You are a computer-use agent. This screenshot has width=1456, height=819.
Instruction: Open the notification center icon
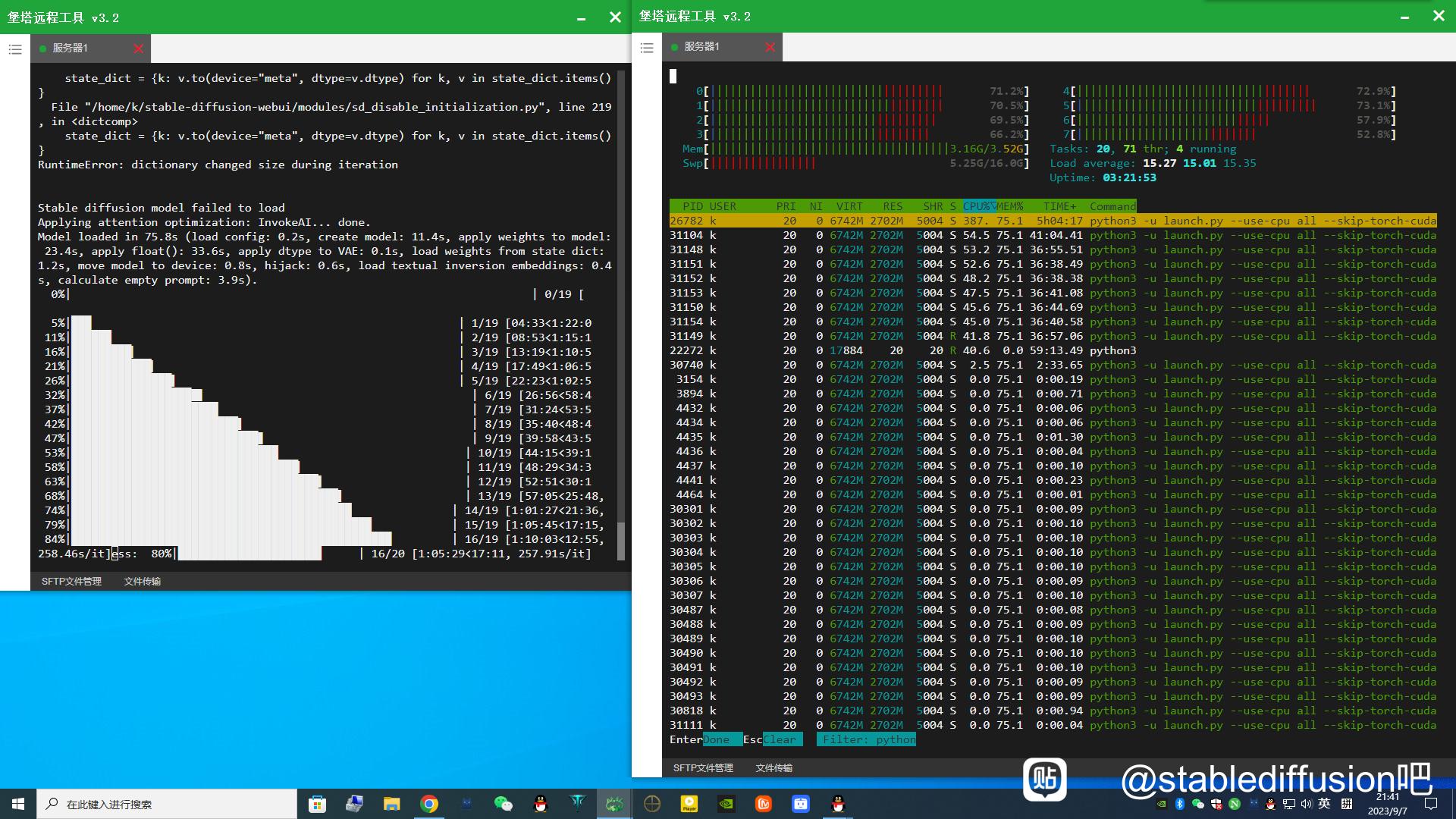pyautogui.click(x=1431, y=804)
